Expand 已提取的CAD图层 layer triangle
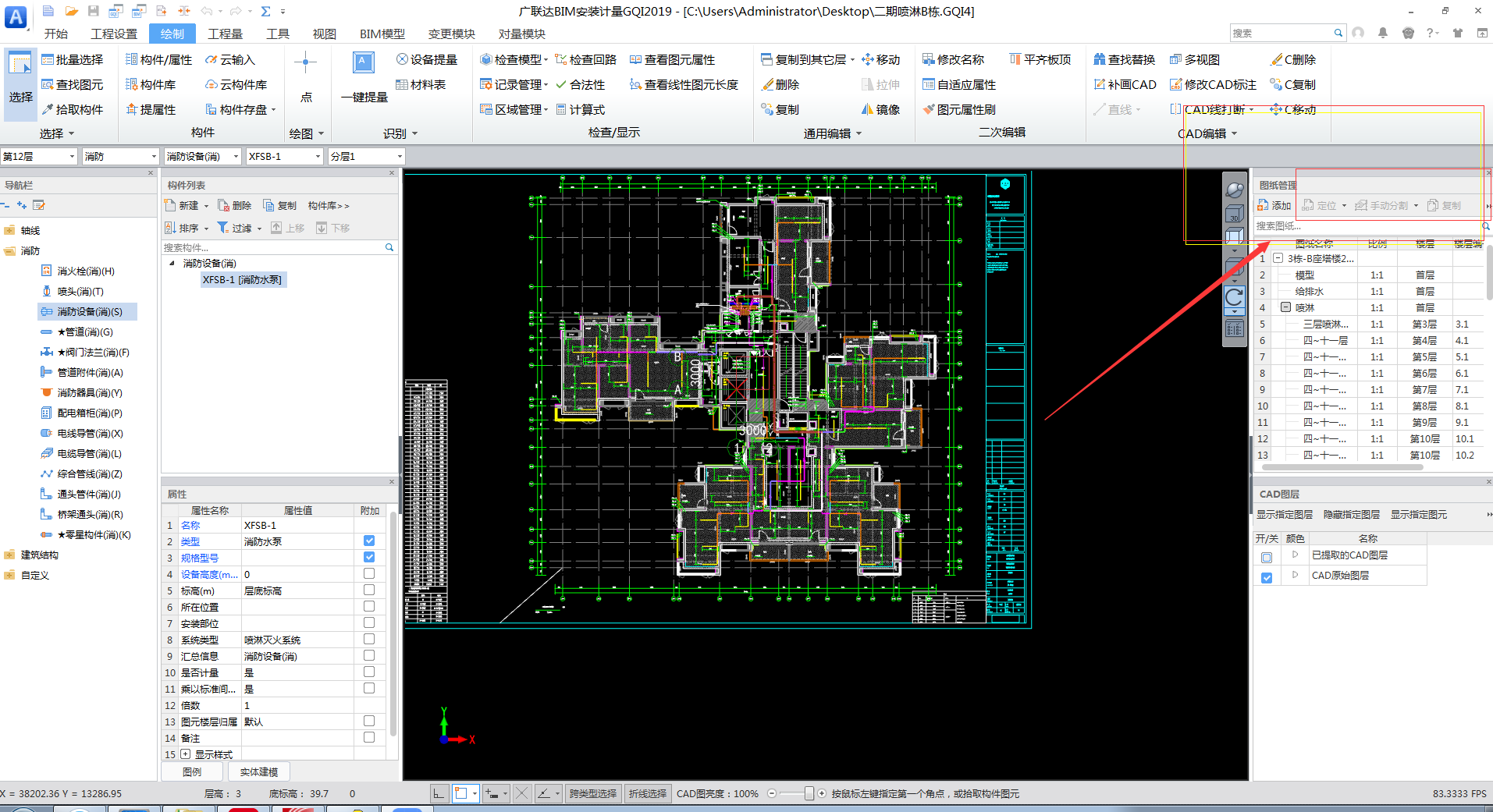 click(x=1295, y=555)
